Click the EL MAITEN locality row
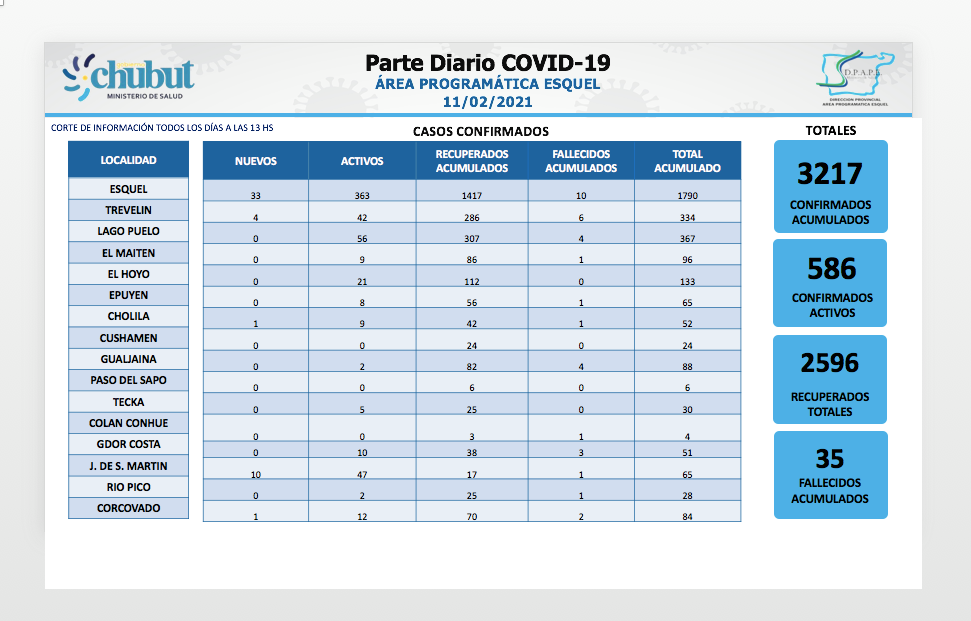 128,253
